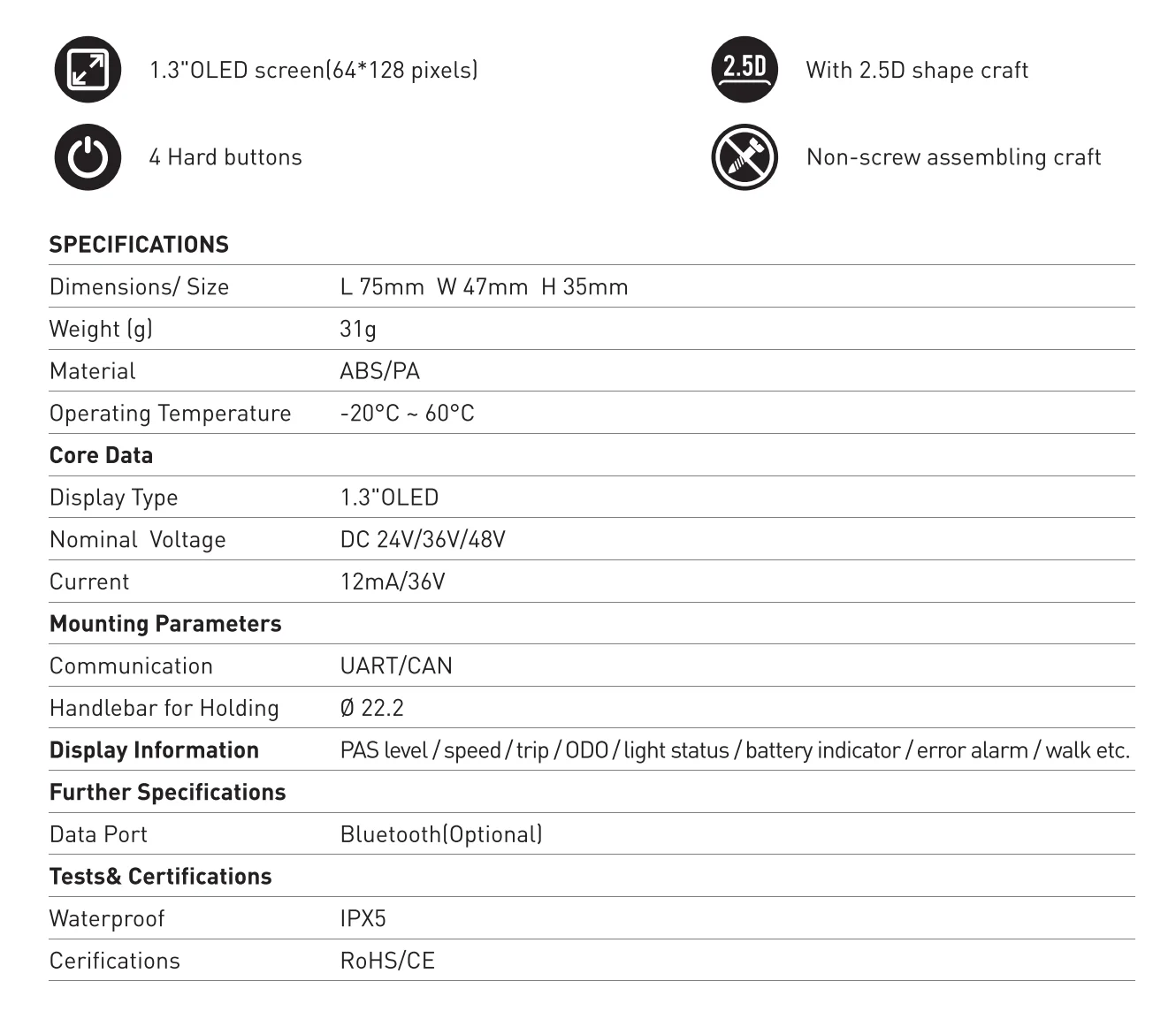
Task: Click the 4 Hard buttons text
Action: pyautogui.click(x=225, y=157)
